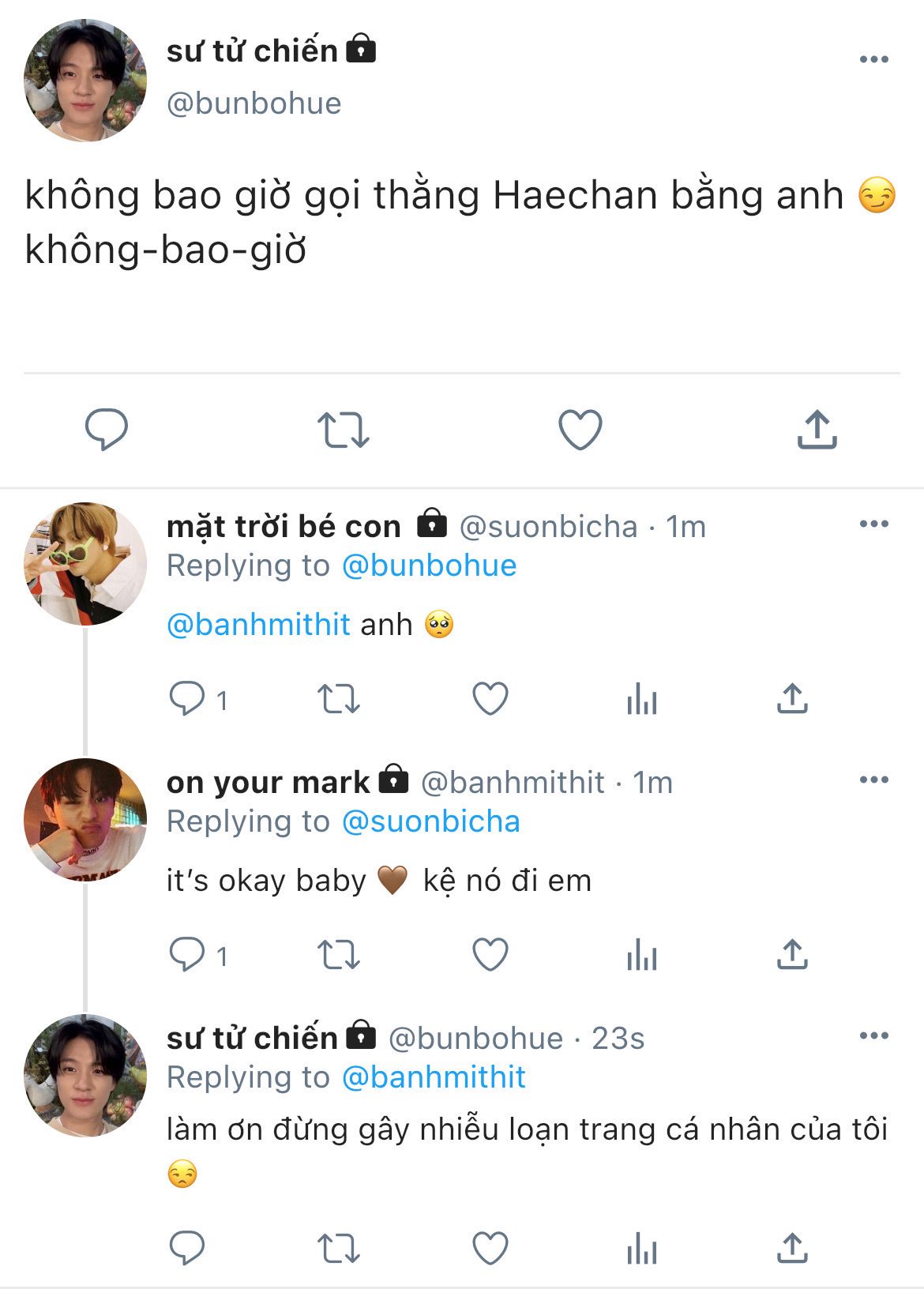The height and width of the screenshot is (1289, 924).
Task: Retweet the reply from @suonbicha
Action: click(x=339, y=699)
